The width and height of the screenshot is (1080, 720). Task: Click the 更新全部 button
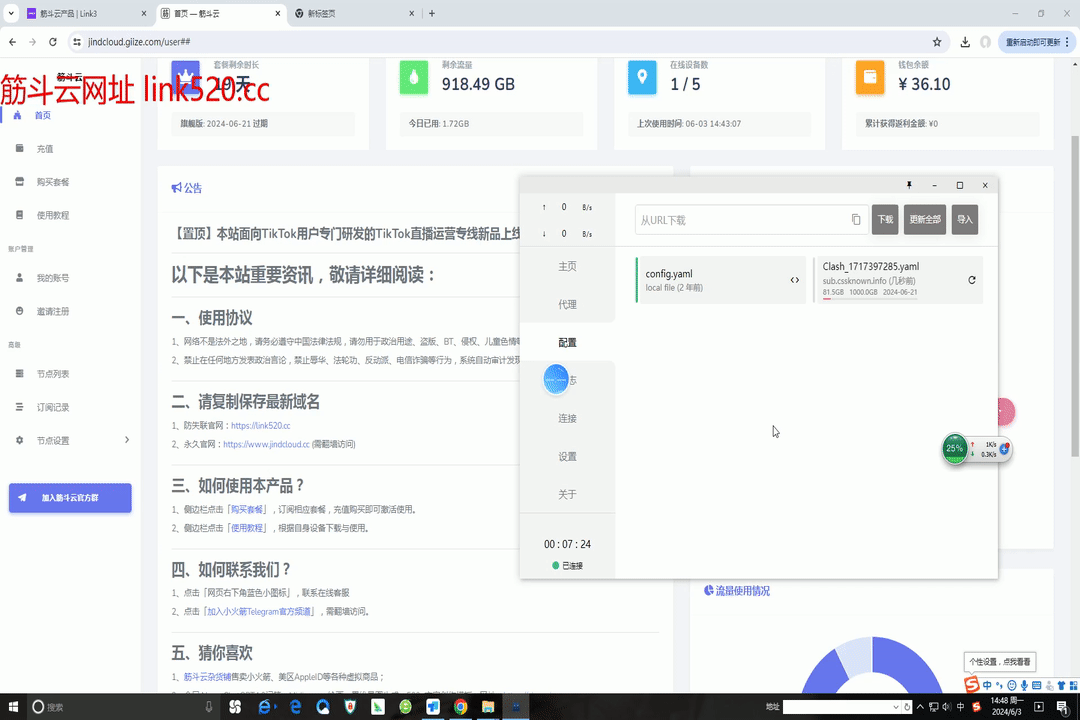pyautogui.click(x=924, y=220)
